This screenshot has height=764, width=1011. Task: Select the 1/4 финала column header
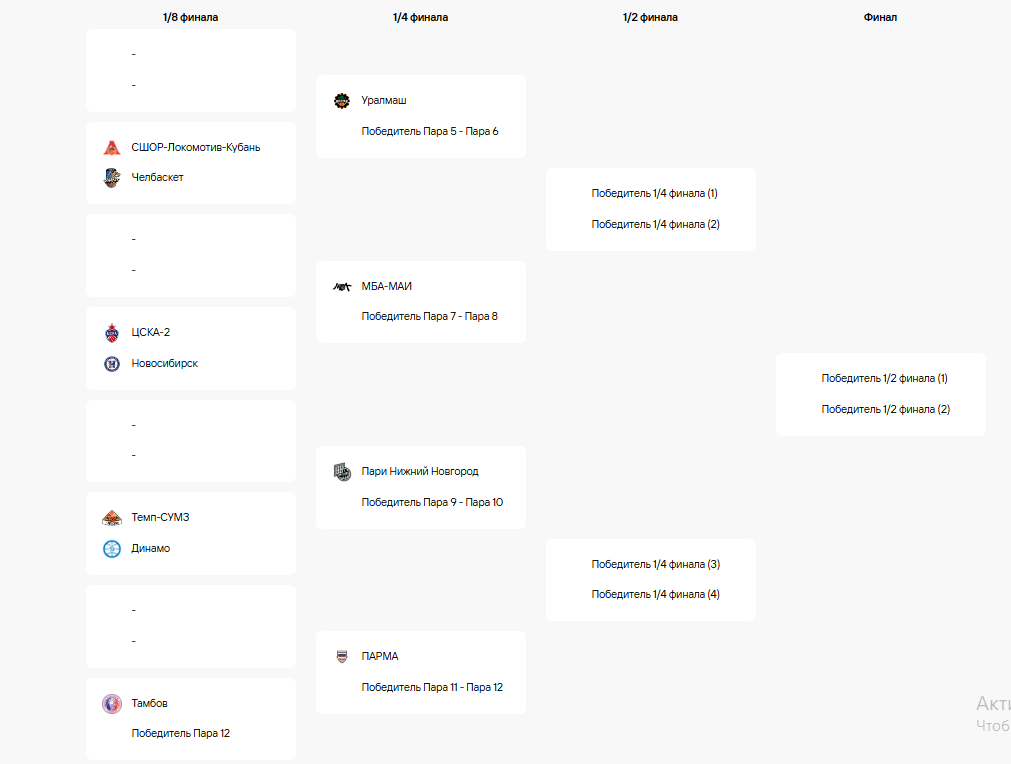click(420, 17)
